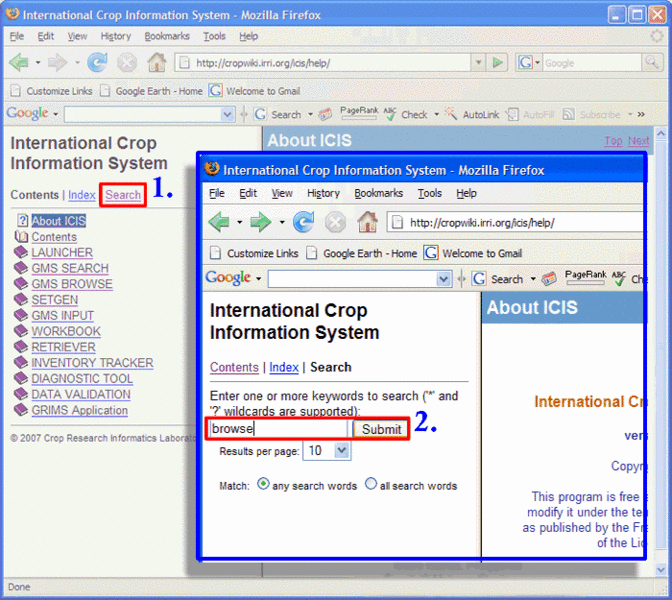Viewport: 672px width, 600px height.
Task: Open the URL history dropdown in the outer window
Action: coord(478,63)
